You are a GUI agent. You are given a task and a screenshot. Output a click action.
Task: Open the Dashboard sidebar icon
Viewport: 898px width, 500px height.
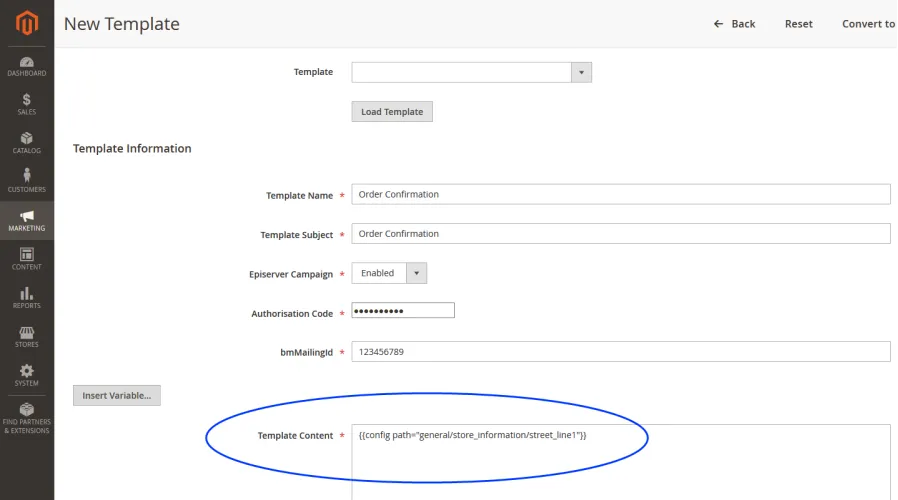[x=26, y=62]
